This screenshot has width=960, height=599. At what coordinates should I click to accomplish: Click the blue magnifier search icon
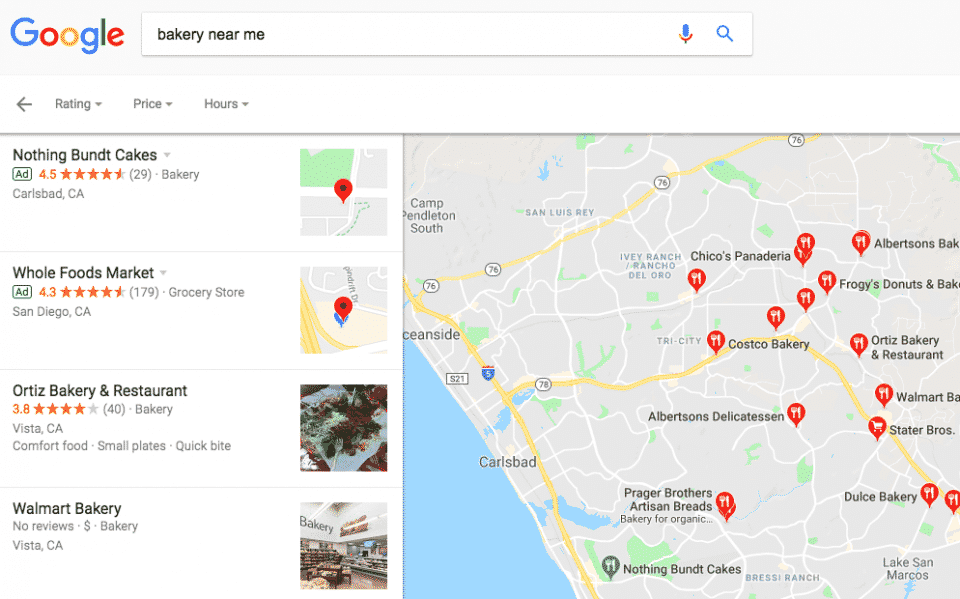(x=724, y=34)
